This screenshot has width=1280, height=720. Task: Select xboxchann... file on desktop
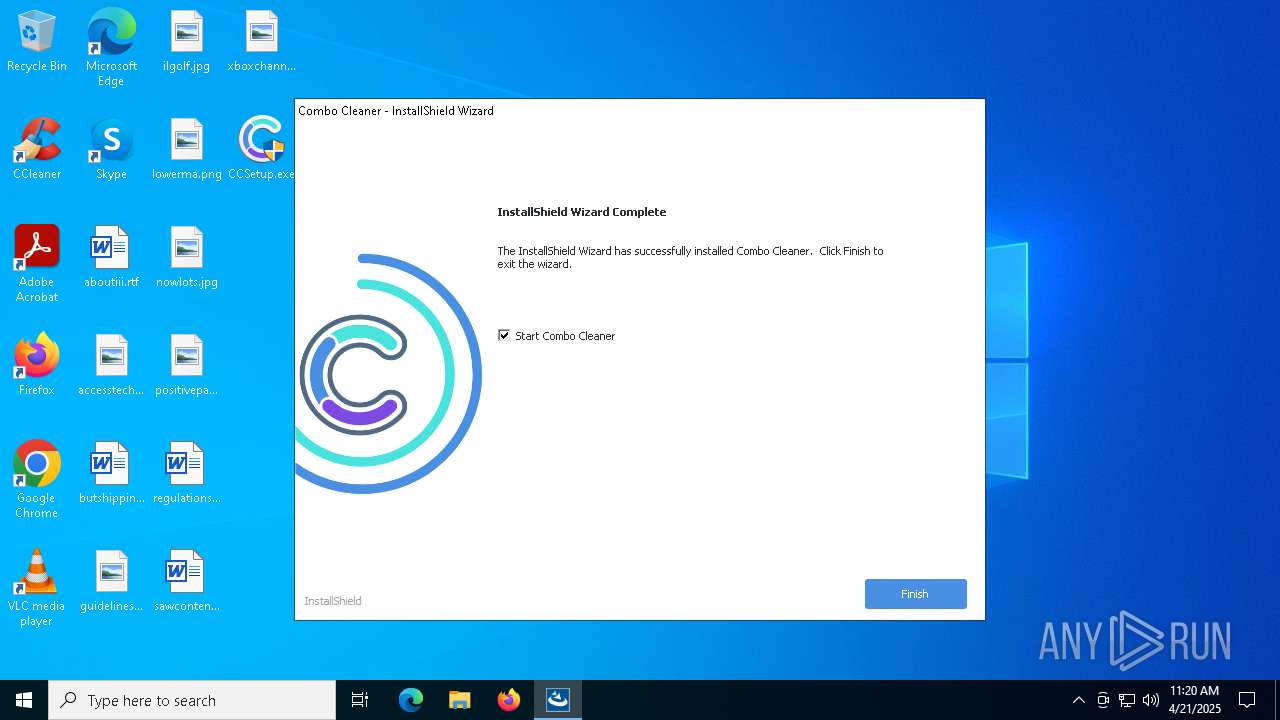(x=261, y=43)
